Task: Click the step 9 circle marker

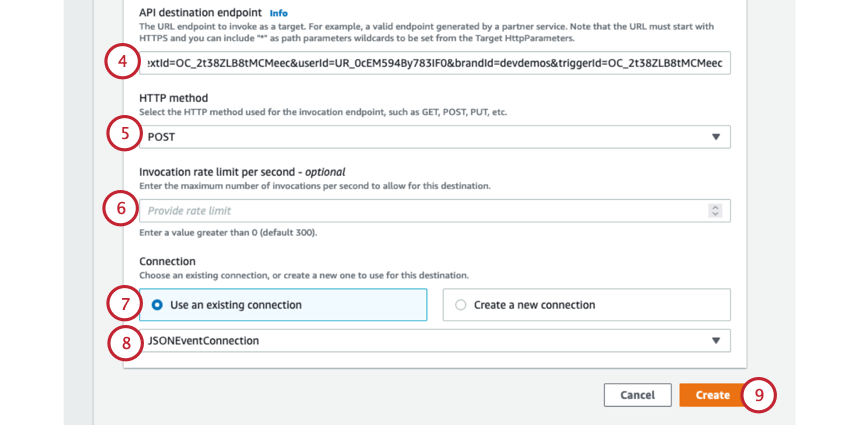Action: [x=759, y=395]
